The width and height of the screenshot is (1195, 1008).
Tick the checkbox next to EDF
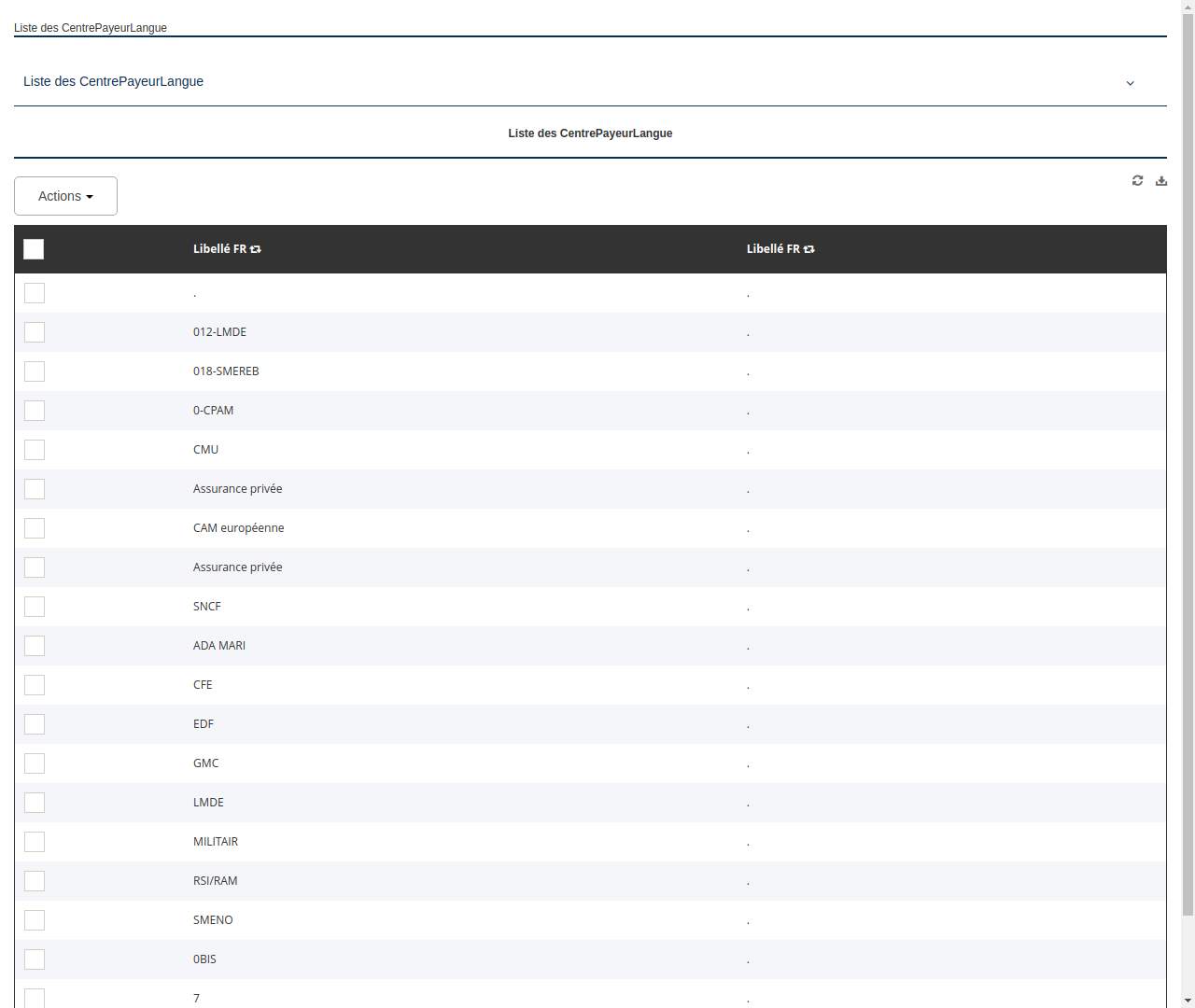click(34, 724)
